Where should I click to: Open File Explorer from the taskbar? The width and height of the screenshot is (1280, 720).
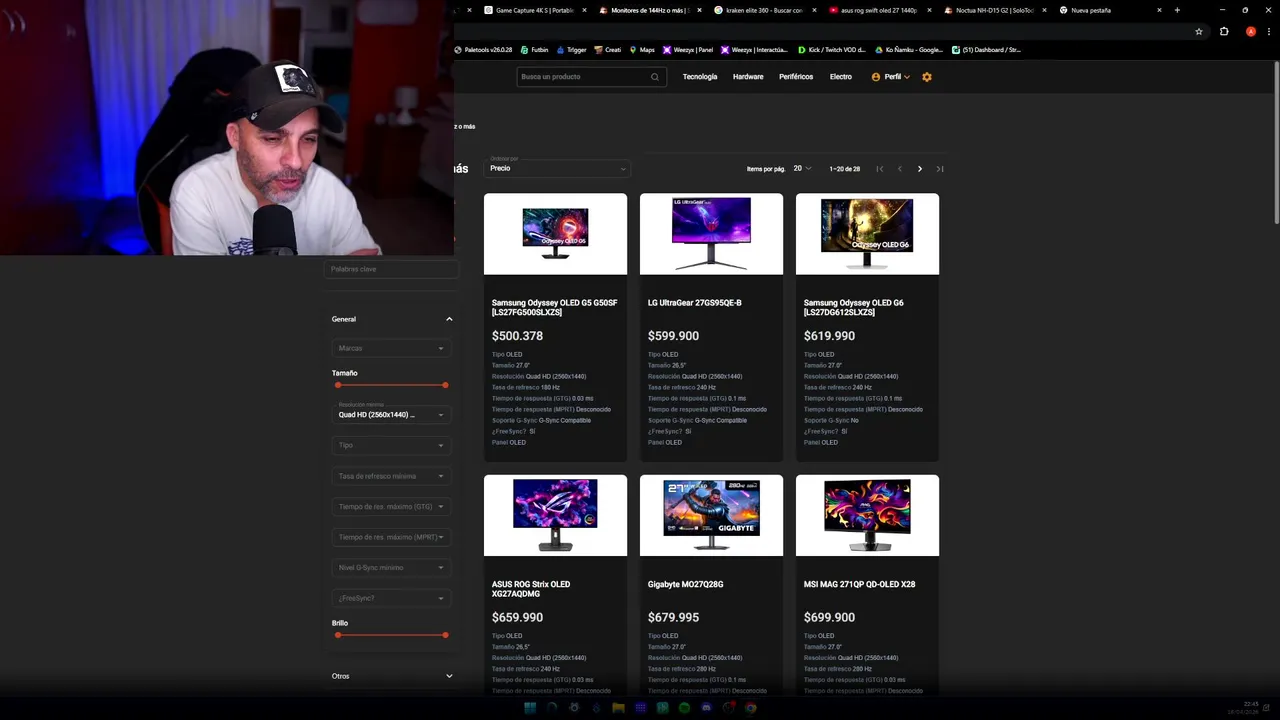point(618,707)
